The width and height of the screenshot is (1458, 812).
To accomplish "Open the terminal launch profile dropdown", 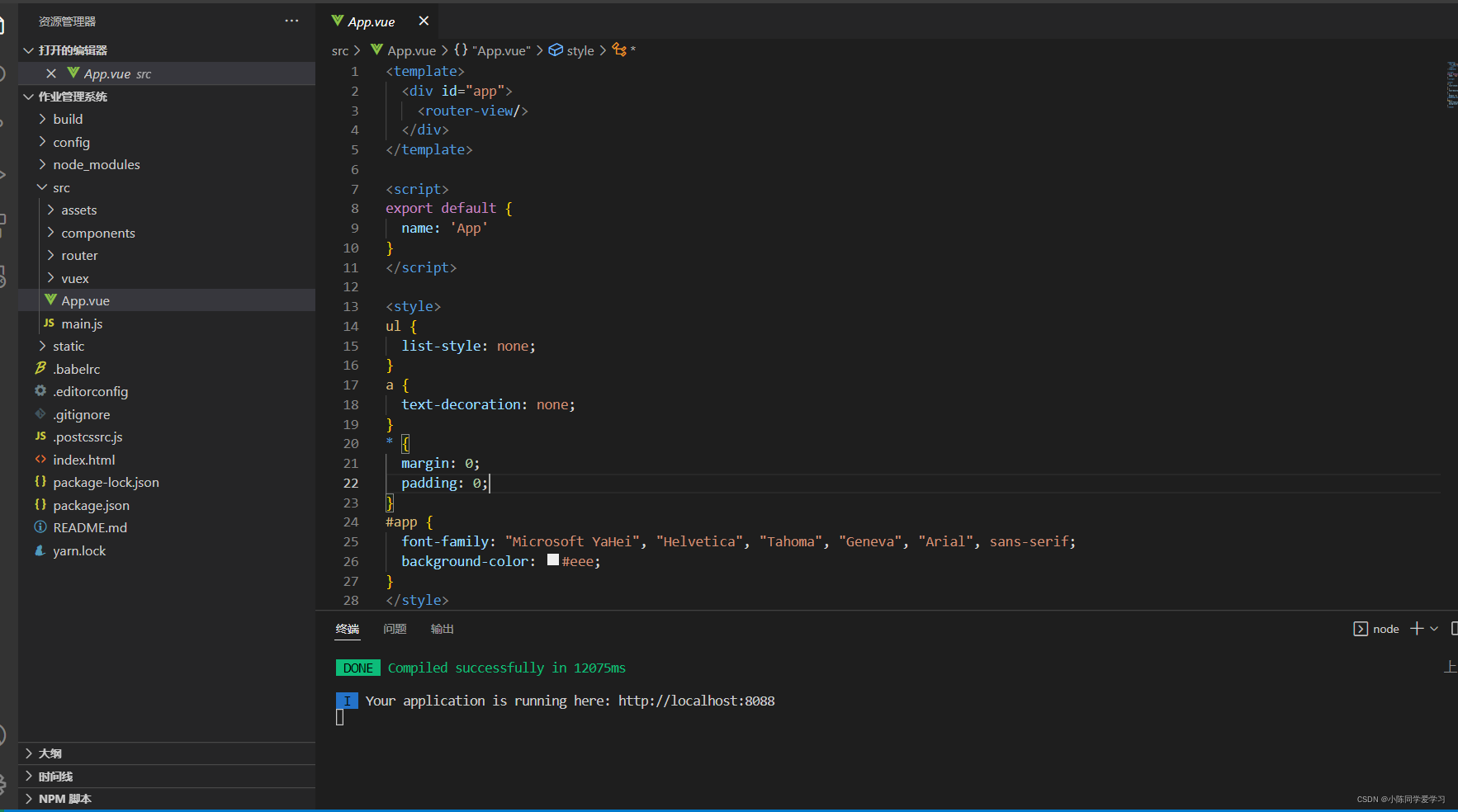I will [x=1434, y=629].
